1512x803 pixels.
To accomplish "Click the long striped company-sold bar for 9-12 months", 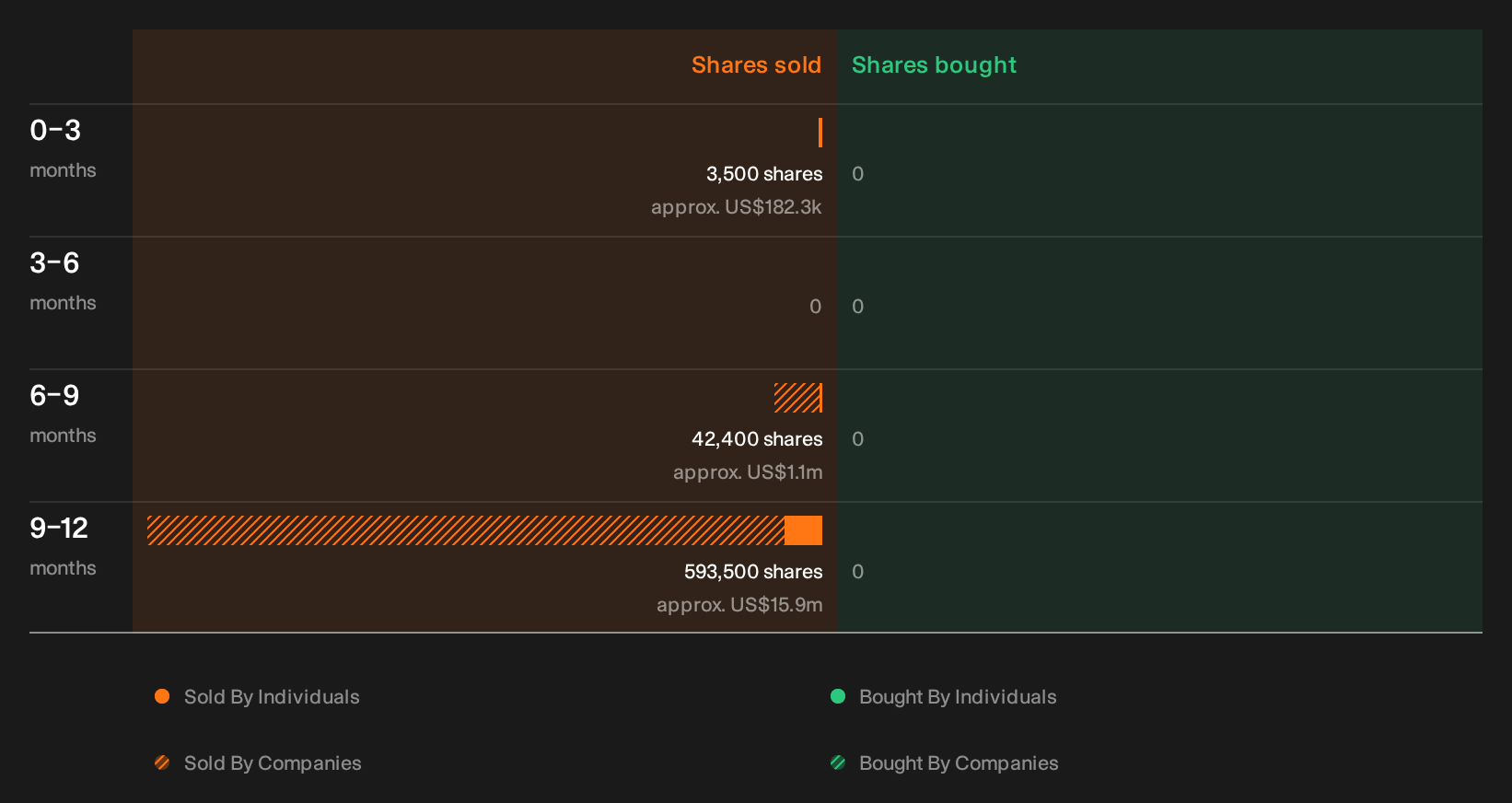I will pyautogui.click(x=466, y=530).
